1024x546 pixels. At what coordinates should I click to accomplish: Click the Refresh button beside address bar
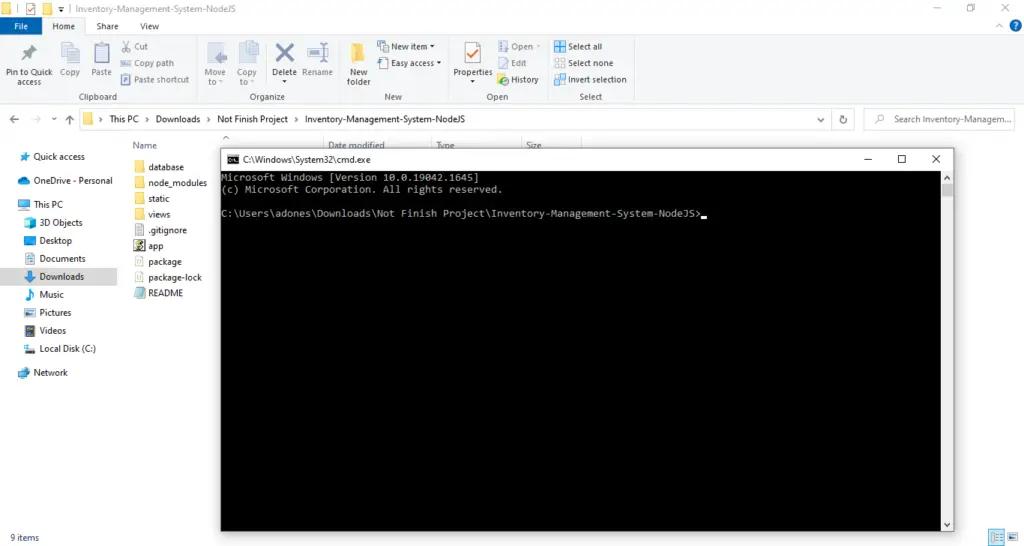pos(843,120)
